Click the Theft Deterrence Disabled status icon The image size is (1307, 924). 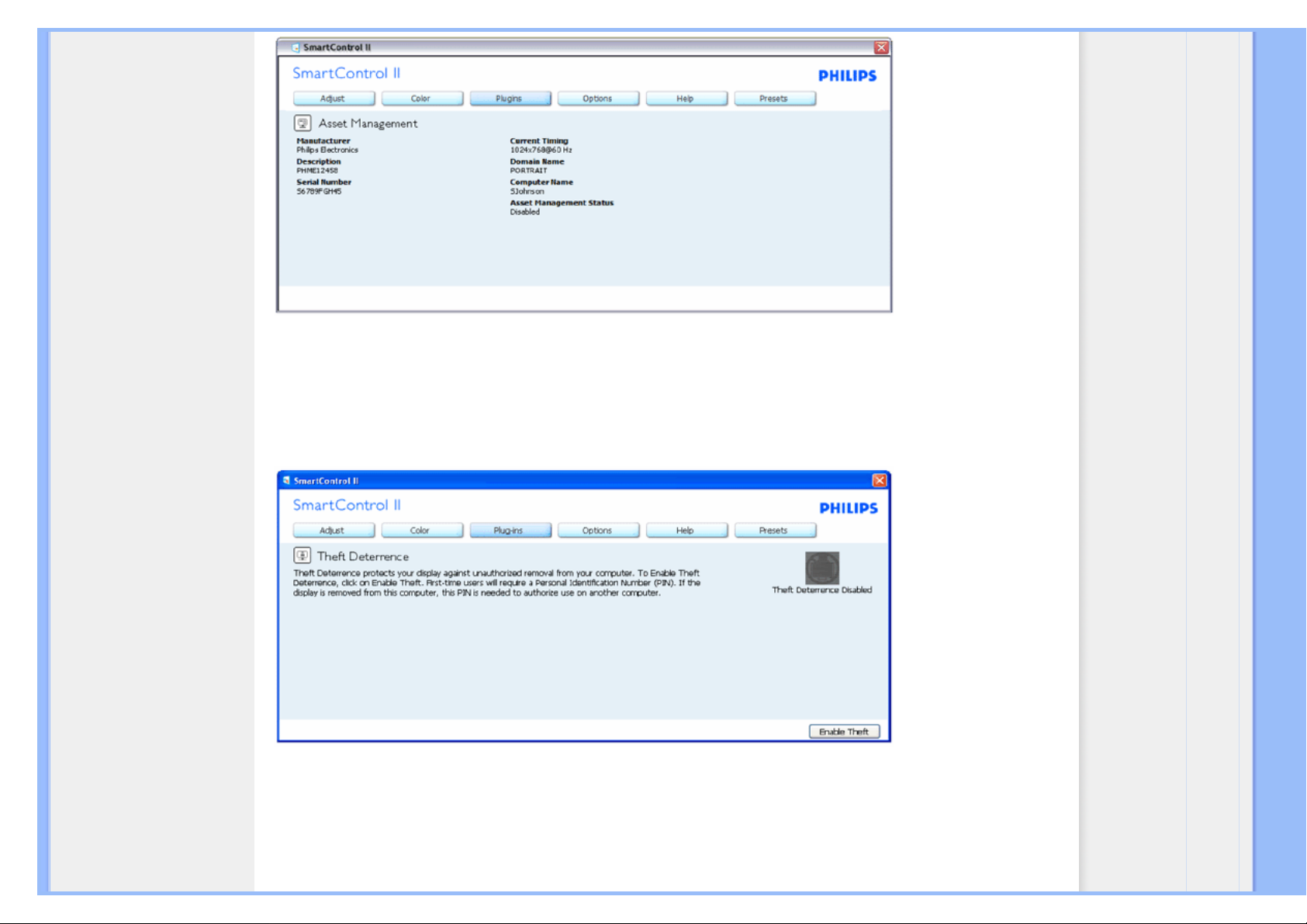click(821, 568)
